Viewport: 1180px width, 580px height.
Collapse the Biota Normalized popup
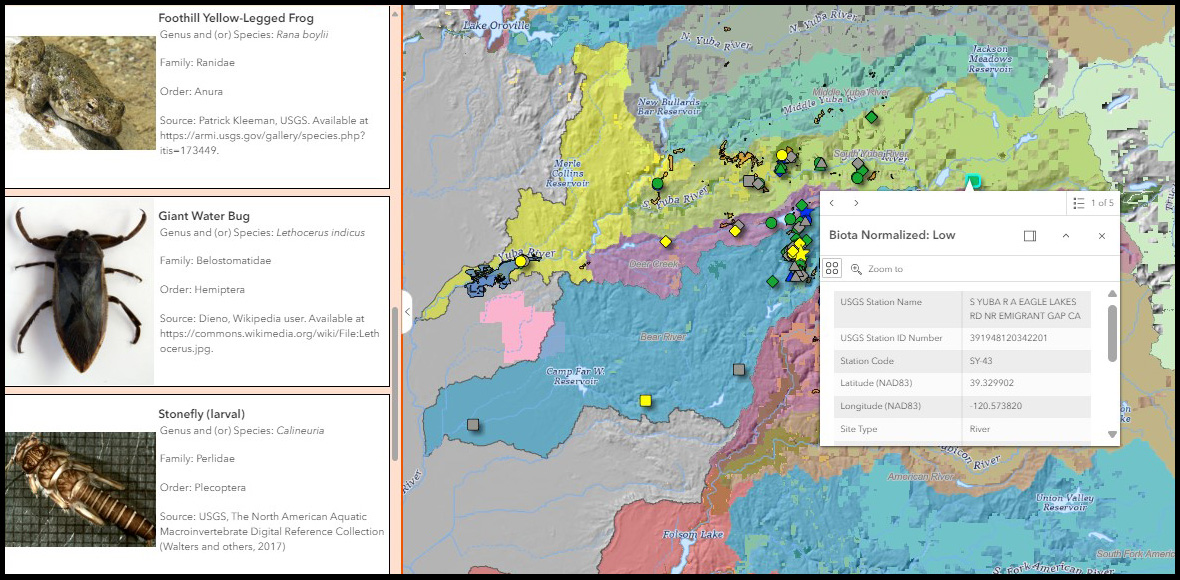click(1066, 235)
